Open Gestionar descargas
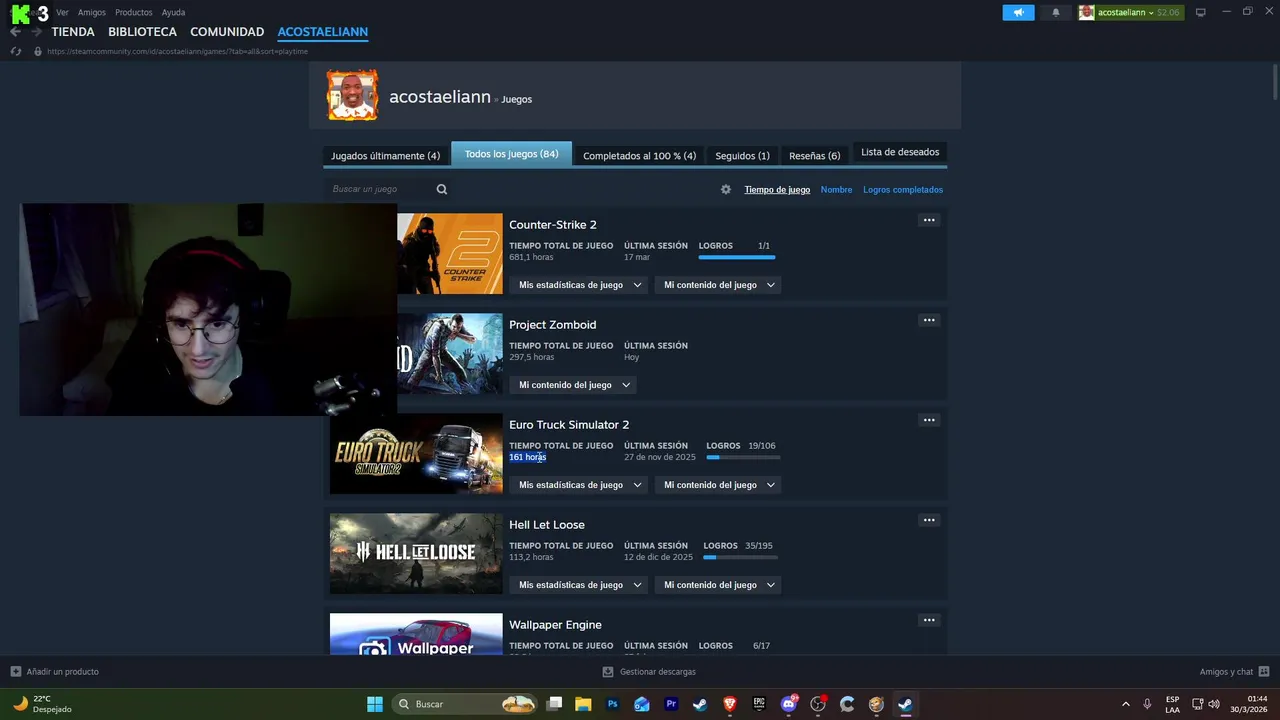Screen dimensions: 1280x720 tap(649, 672)
